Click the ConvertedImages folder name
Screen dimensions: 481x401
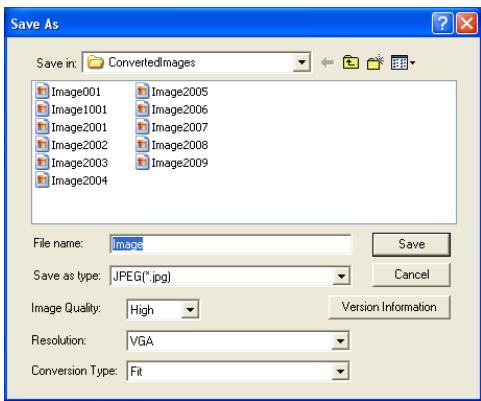(152, 62)
